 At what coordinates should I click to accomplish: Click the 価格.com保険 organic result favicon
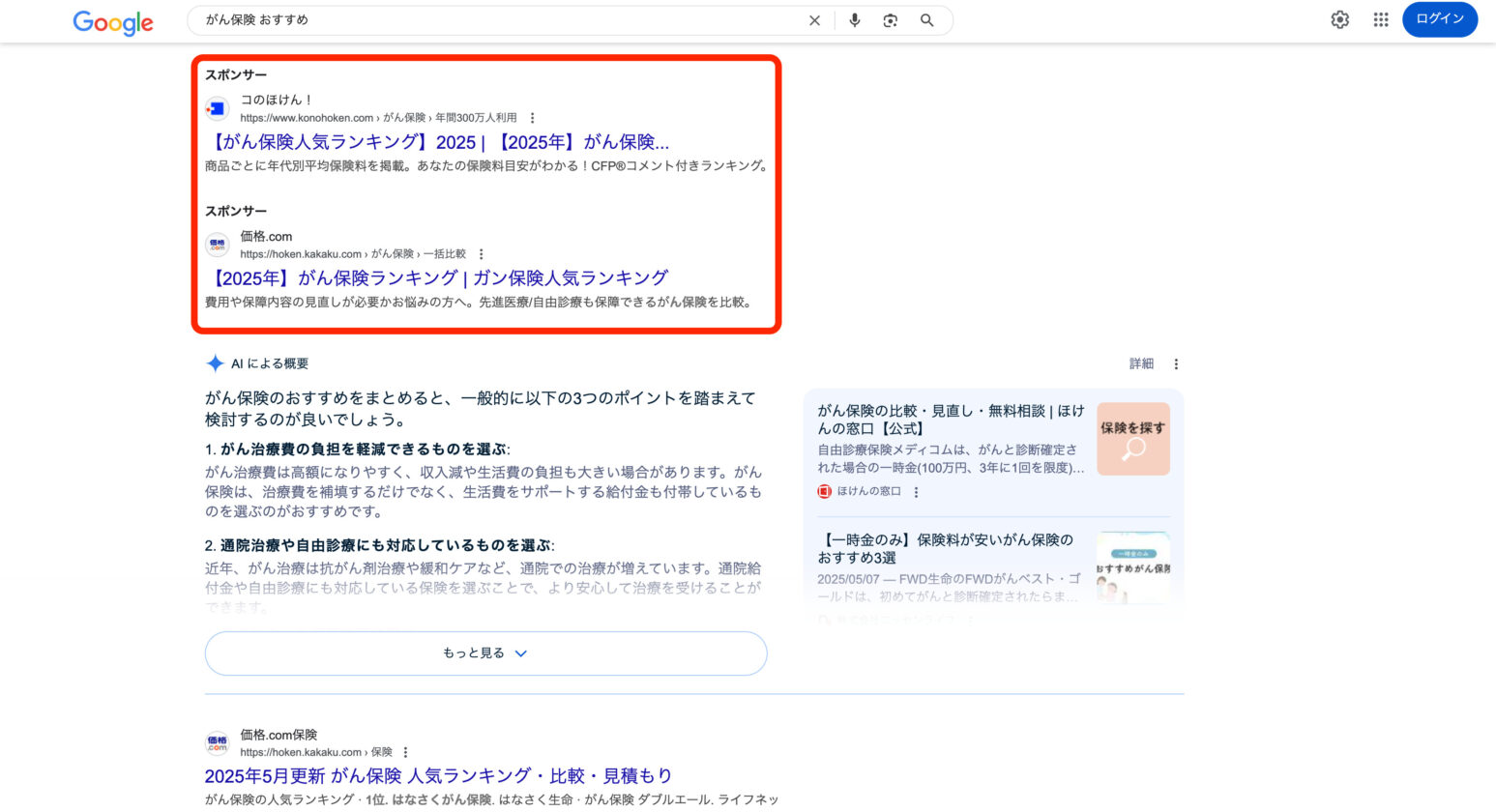click(x=217, y=743)
